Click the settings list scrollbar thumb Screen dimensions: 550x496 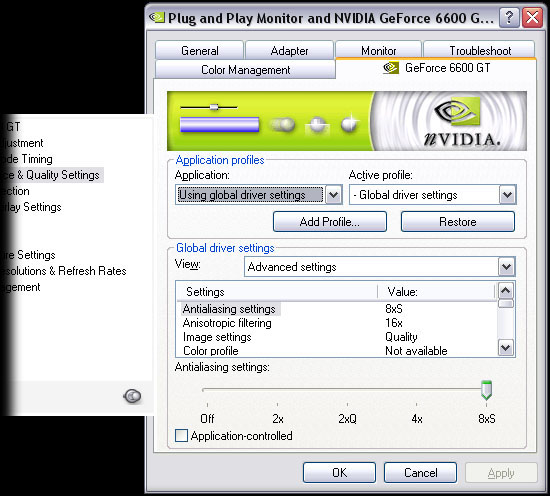point(505,303)
